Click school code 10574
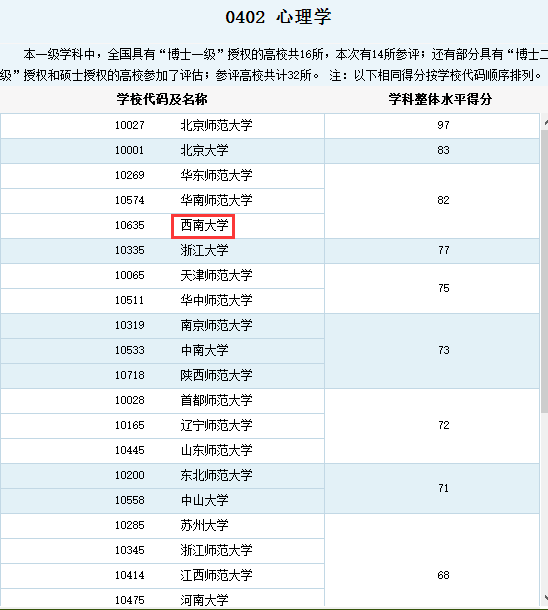The width and height of the screenshot is (548, 610). (130, 200)
